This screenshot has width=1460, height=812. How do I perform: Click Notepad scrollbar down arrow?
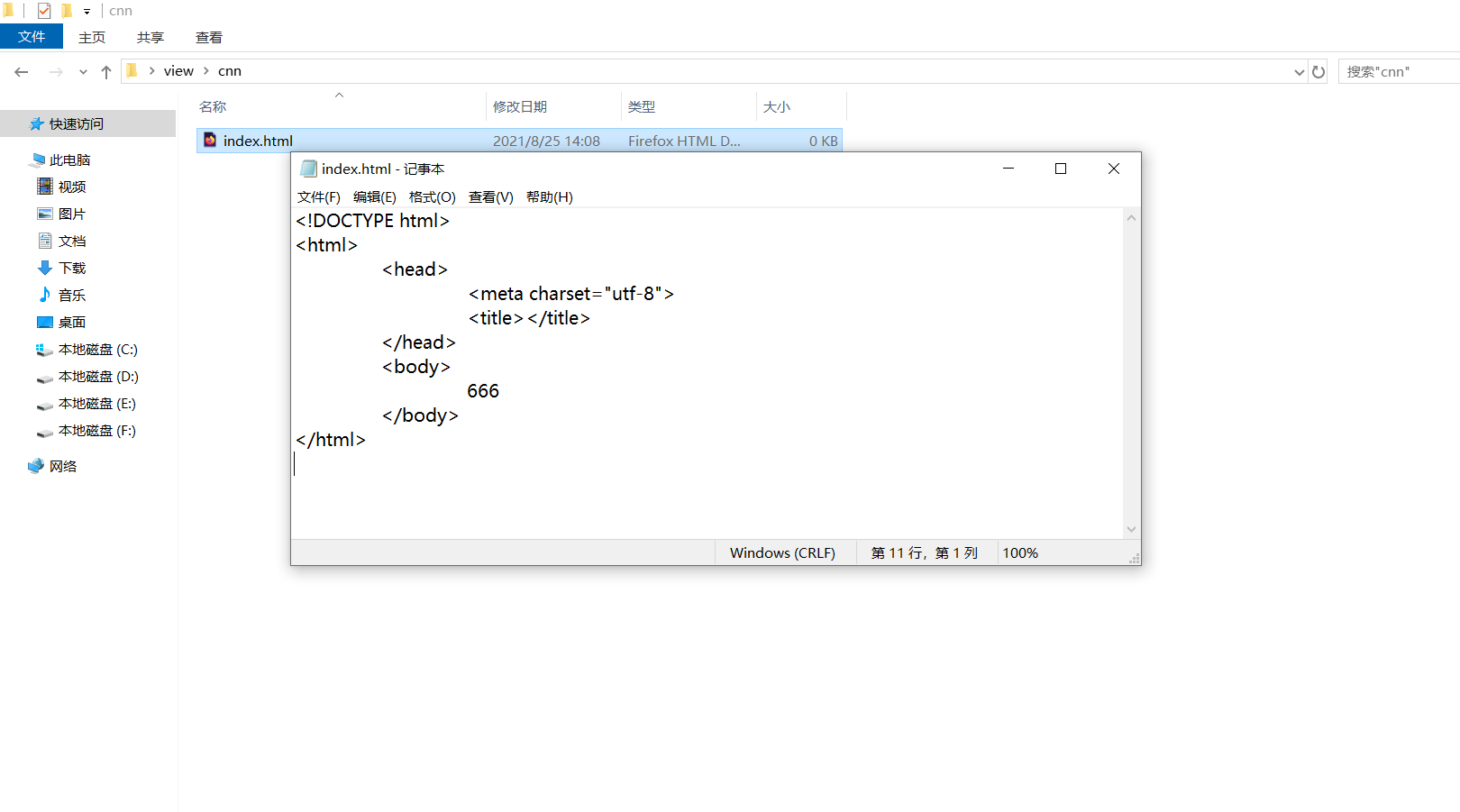tap(1132, 530)
